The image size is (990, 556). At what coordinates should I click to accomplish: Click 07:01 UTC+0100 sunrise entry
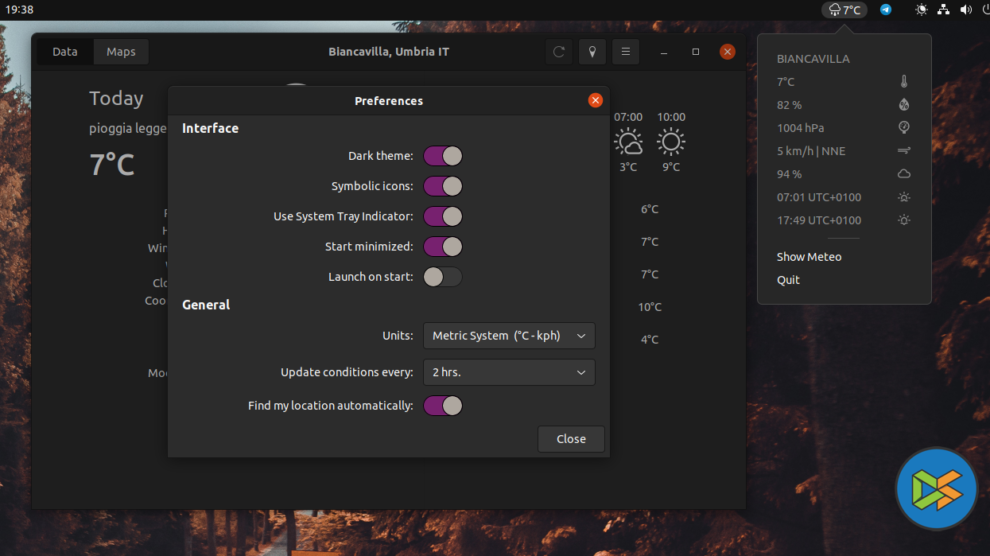tap(819, 197)
